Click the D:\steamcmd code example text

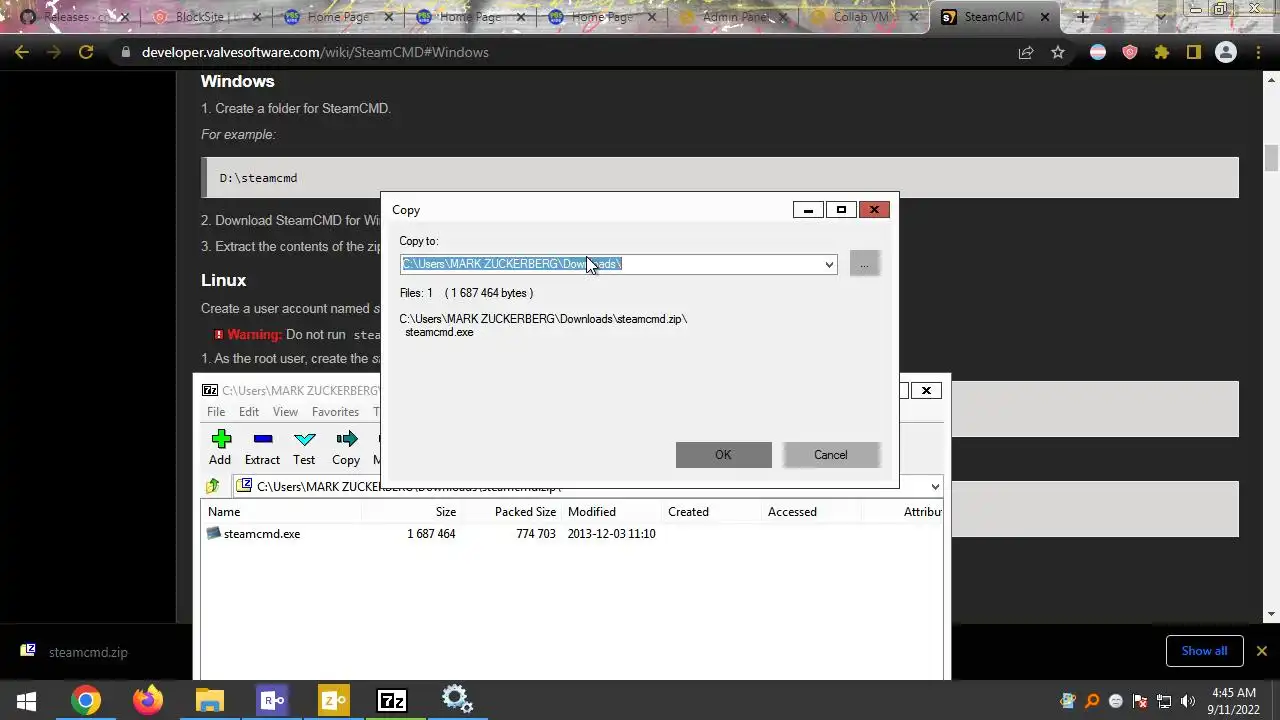tap(258, 178)
